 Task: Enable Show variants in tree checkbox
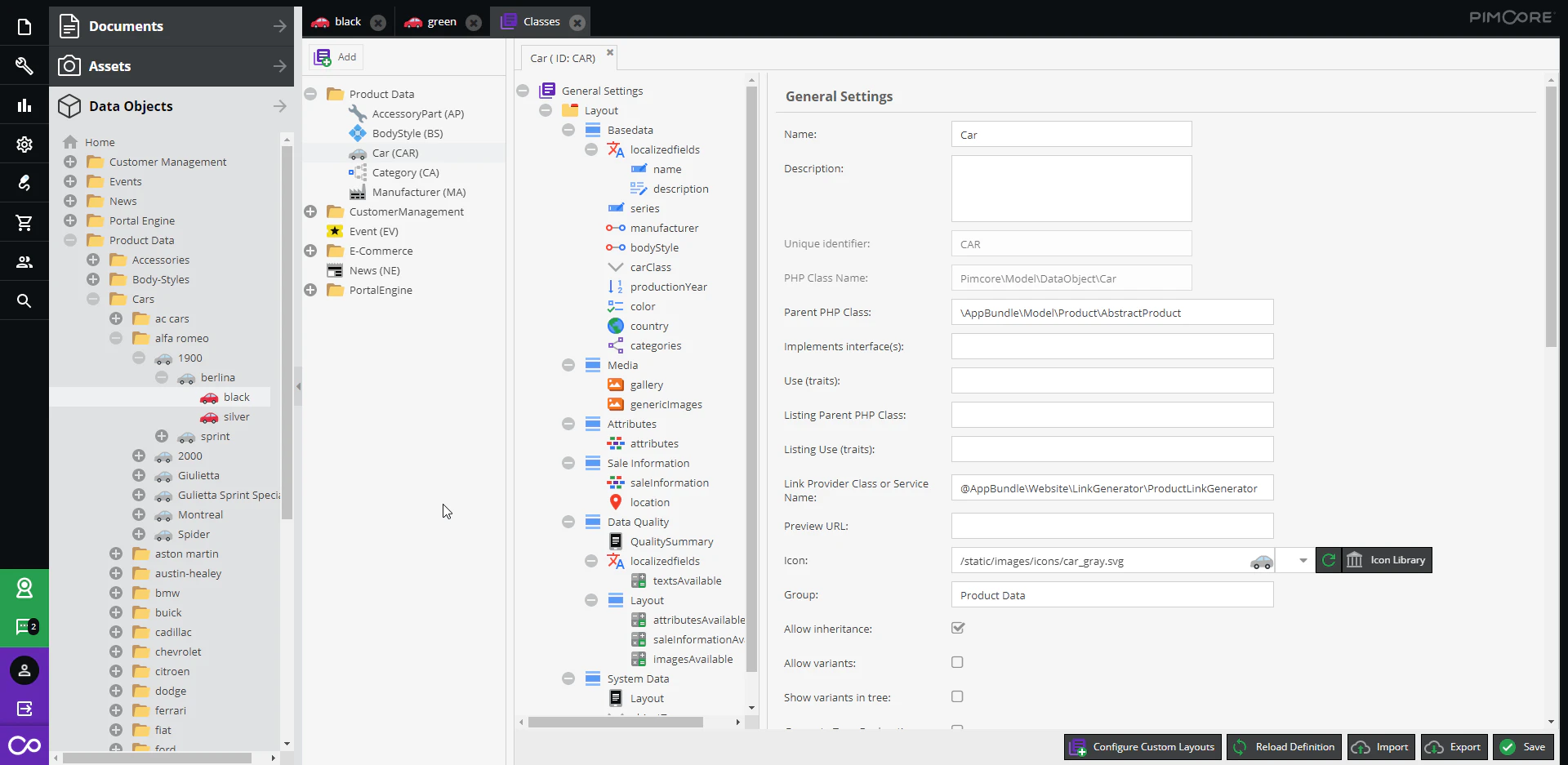(x=957, y=696)
